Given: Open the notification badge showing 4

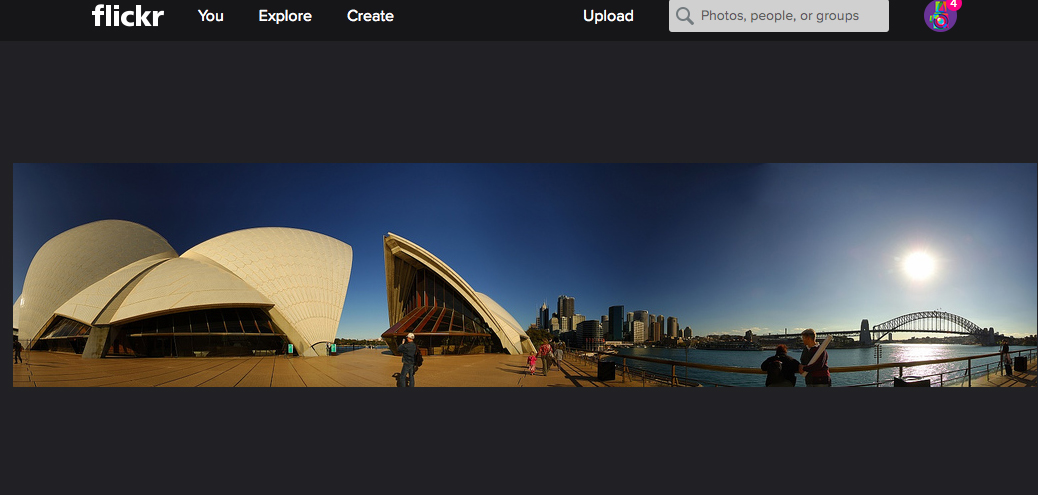Looking at the screenshot, I should click(x=953, y=4).
